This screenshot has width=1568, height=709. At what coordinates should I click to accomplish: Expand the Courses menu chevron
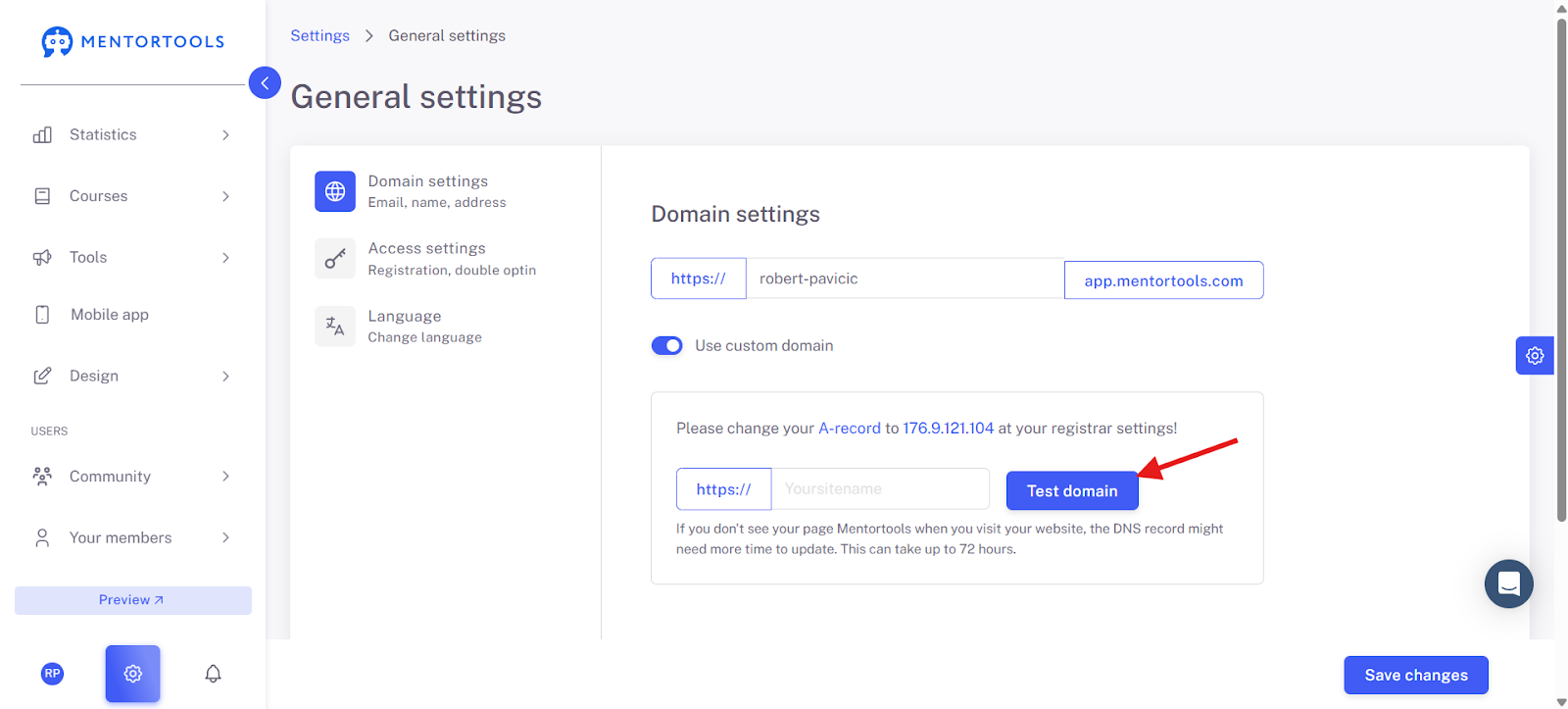(x=225, y=196)
